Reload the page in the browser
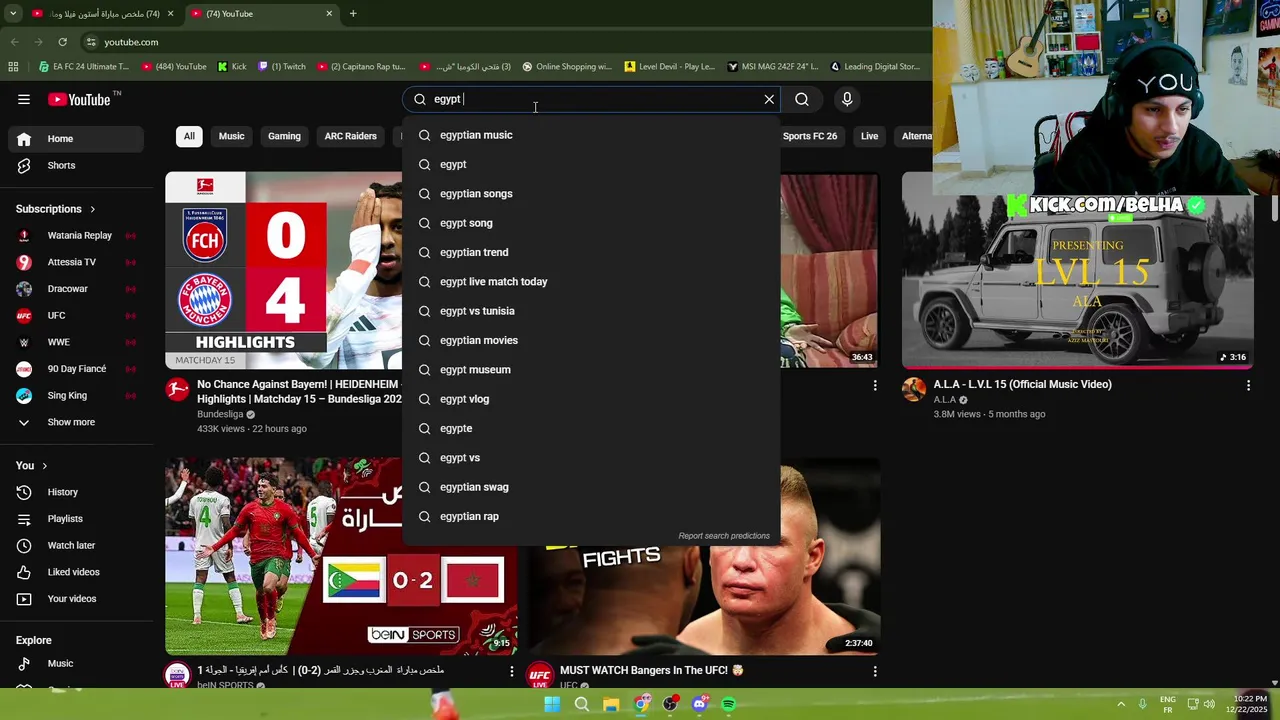The height and width of the screenshot is (720, 1280). (x=62, y=42)
